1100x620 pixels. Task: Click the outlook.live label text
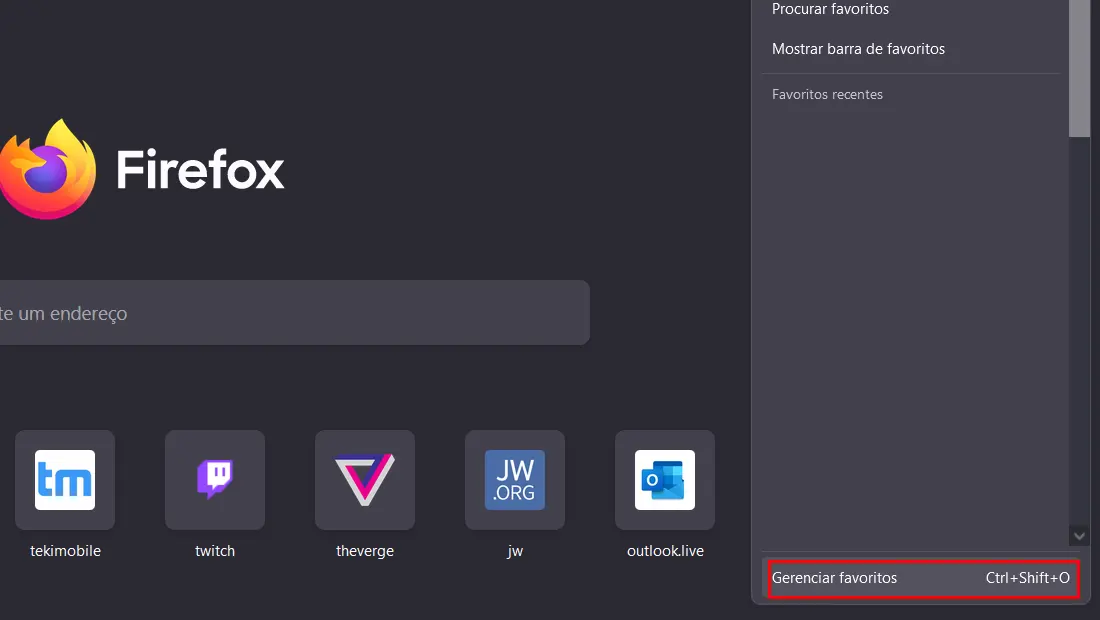[x=665, y=551]
